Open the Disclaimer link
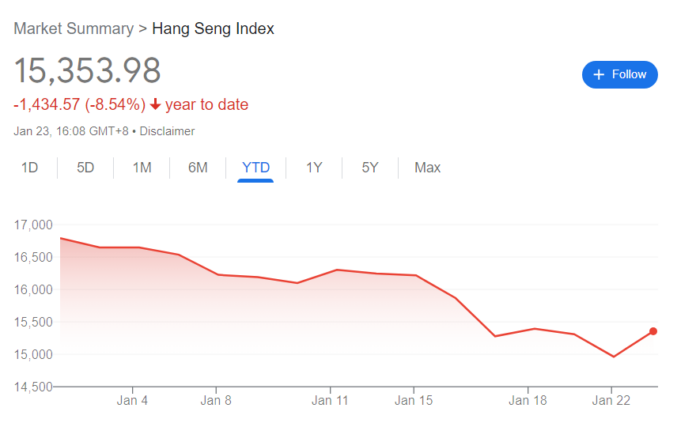The image size is (696, 423). [x=167, y=131]
